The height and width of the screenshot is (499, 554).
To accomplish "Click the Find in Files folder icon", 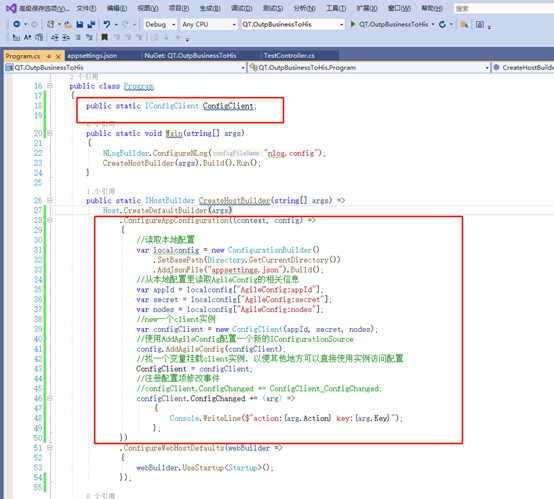I will click(465, 24).
